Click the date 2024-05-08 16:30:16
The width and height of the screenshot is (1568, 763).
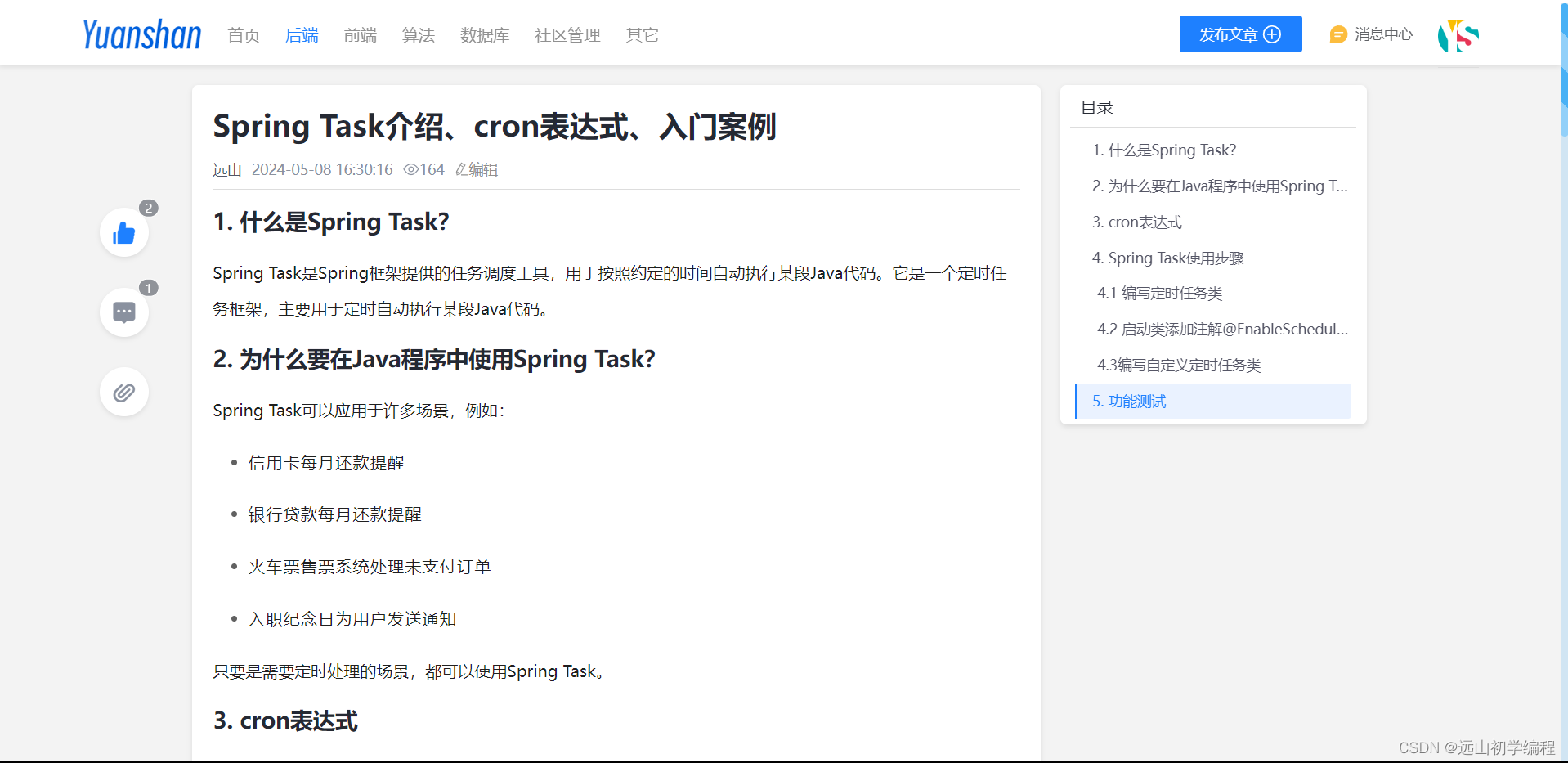click(x=322, y=169)
